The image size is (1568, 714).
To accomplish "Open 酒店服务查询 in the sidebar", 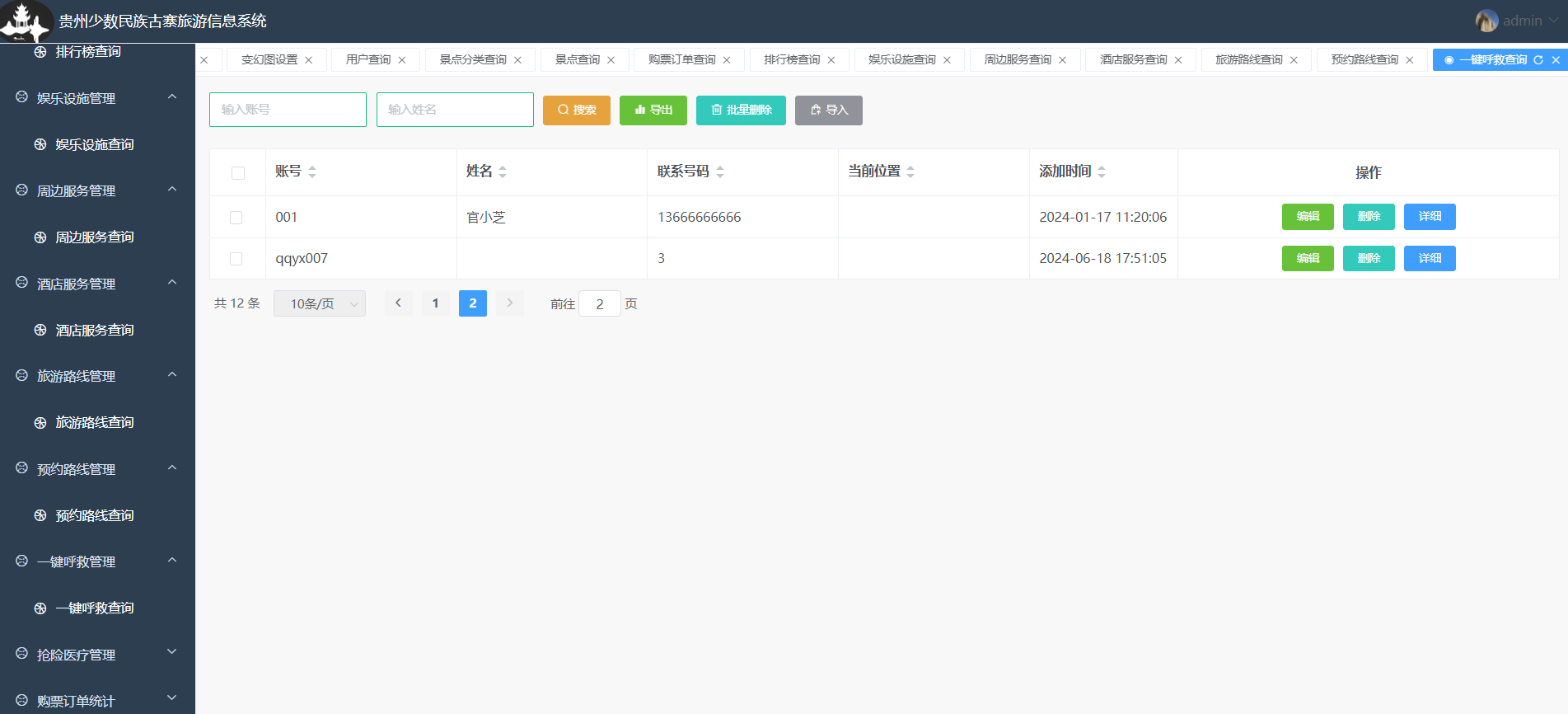I will point(95,330).
